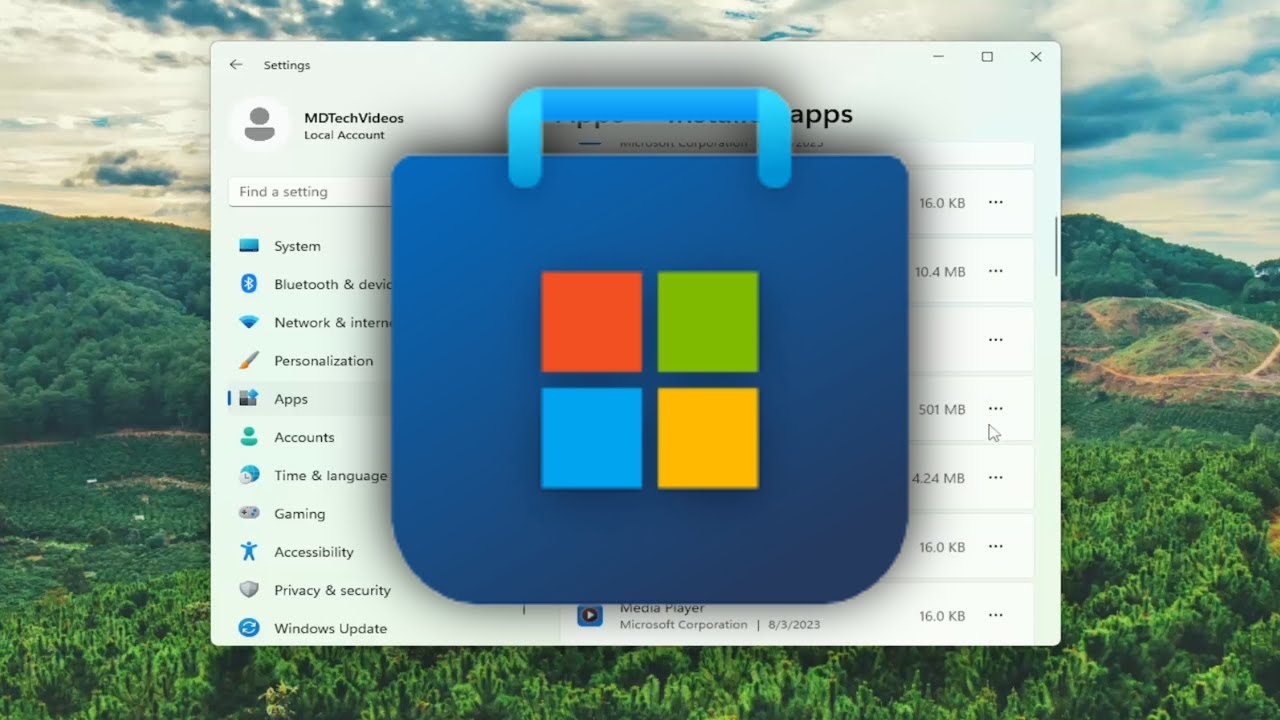
Task: Select the Gaming controller icon
Action: [x=249, y=513]
